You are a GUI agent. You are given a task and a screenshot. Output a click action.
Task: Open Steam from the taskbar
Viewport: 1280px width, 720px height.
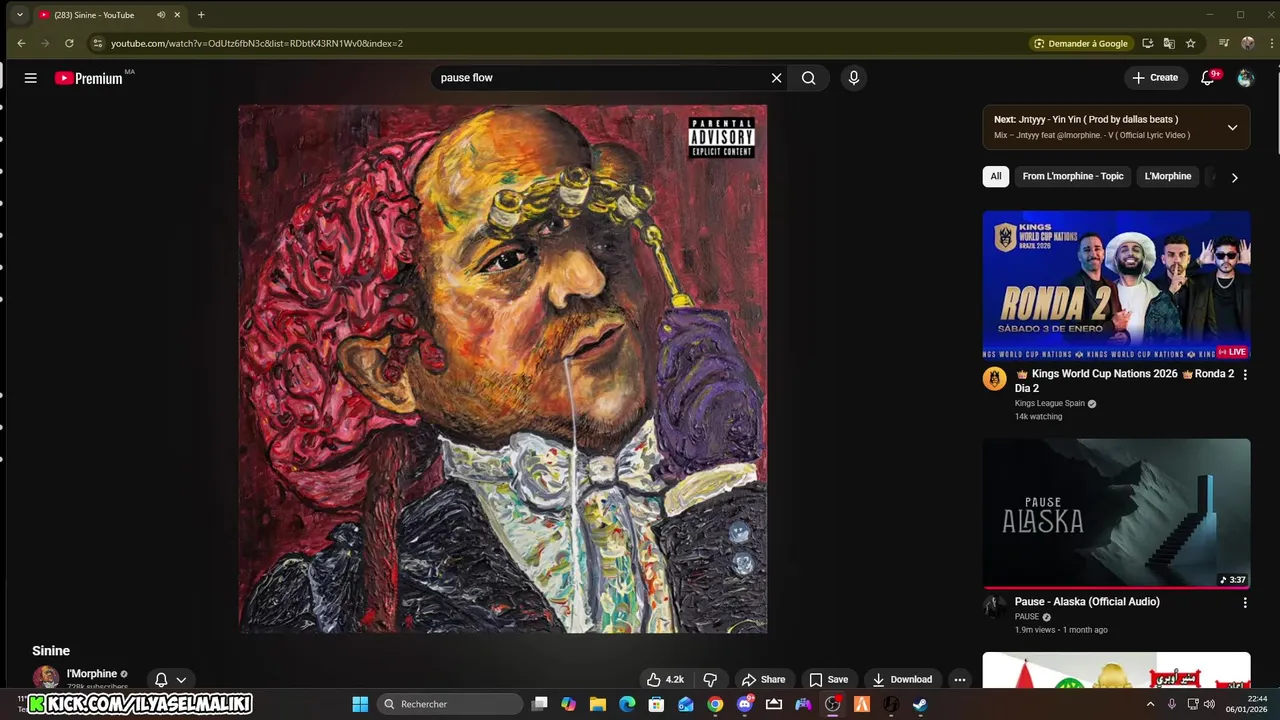(x=920, y=704)
